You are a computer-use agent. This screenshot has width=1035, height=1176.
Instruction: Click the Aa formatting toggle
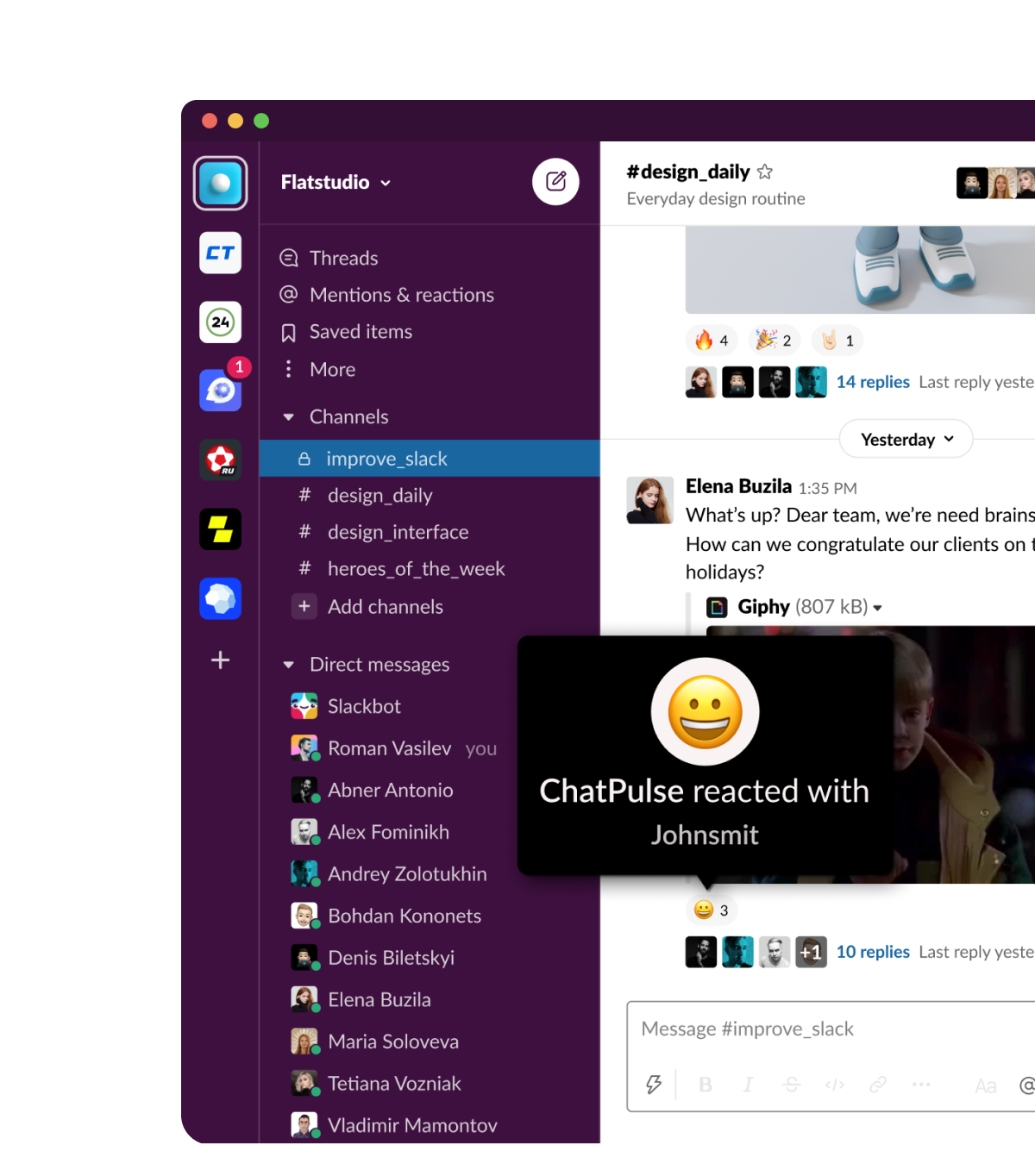985,1086
